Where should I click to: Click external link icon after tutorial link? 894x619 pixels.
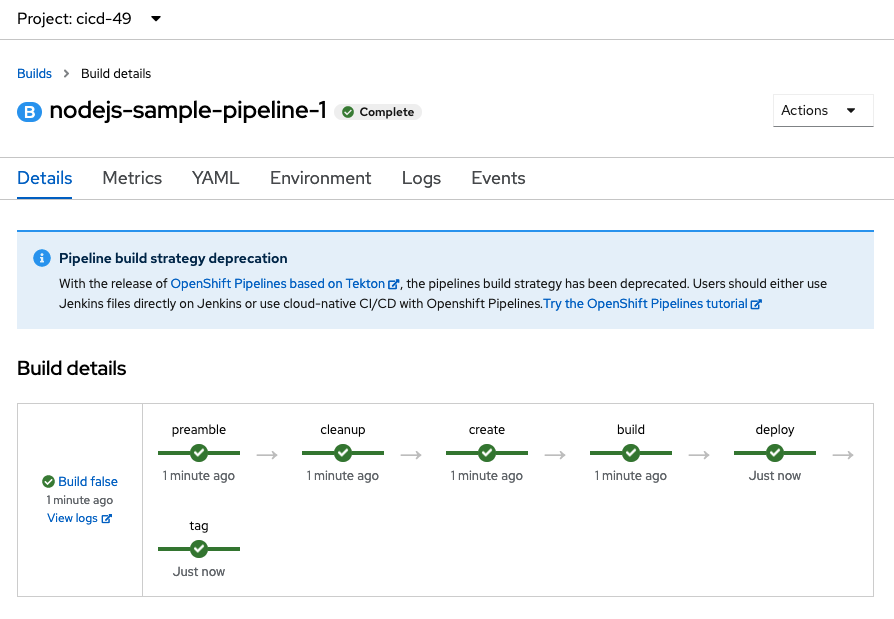click(756, 304)
